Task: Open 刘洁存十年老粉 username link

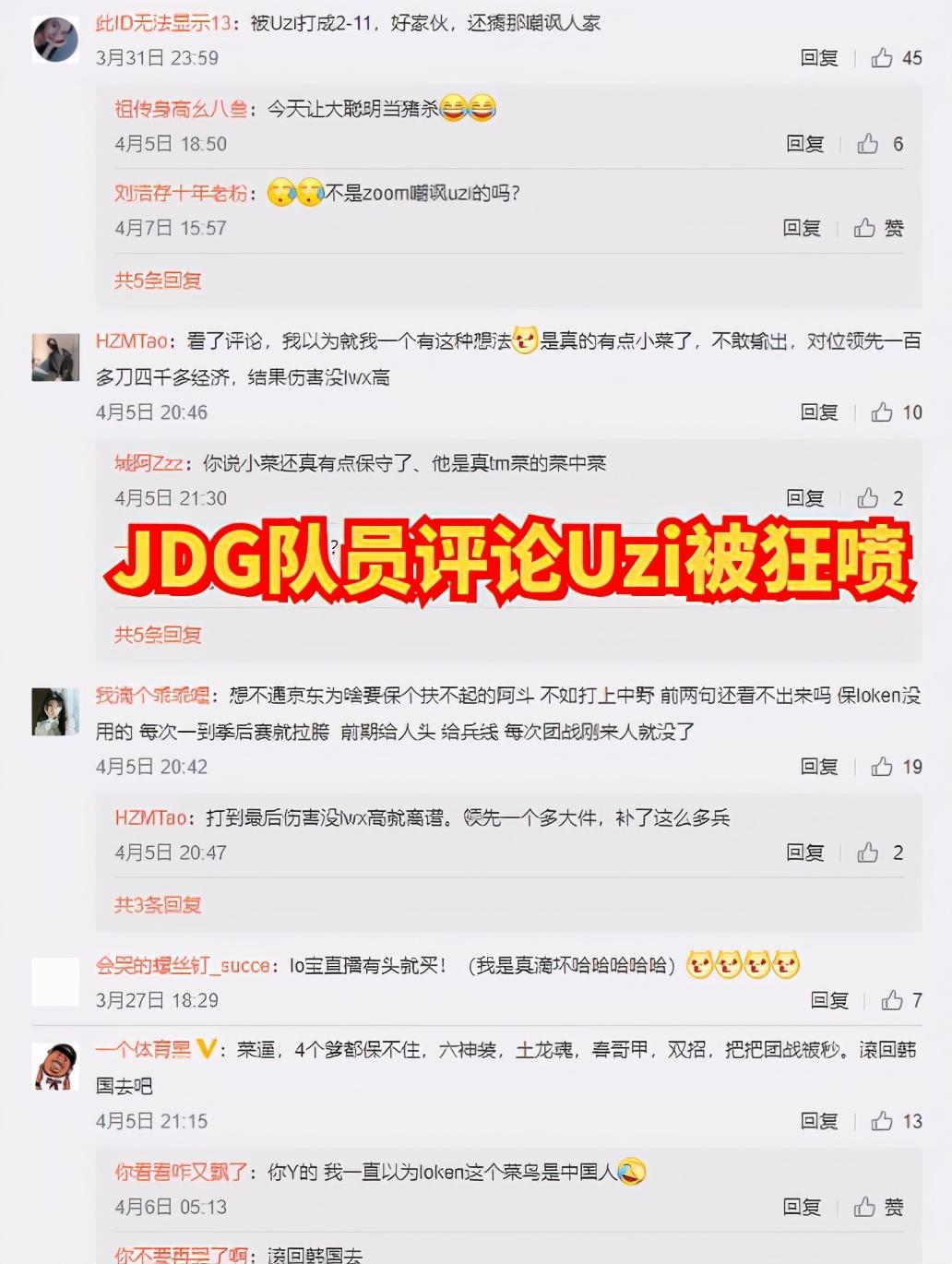Action: (181, 193)
